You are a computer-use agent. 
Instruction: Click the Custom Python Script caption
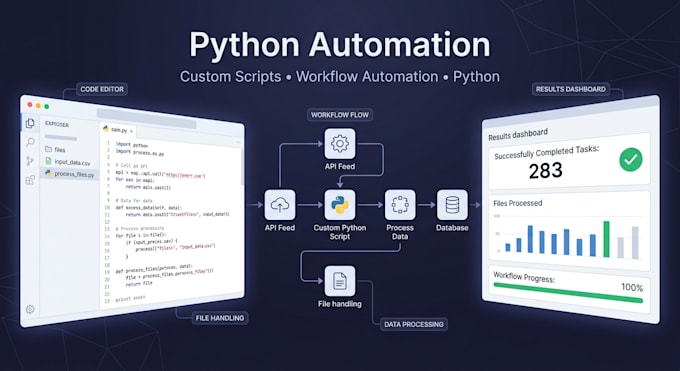(x=340, y=232)
